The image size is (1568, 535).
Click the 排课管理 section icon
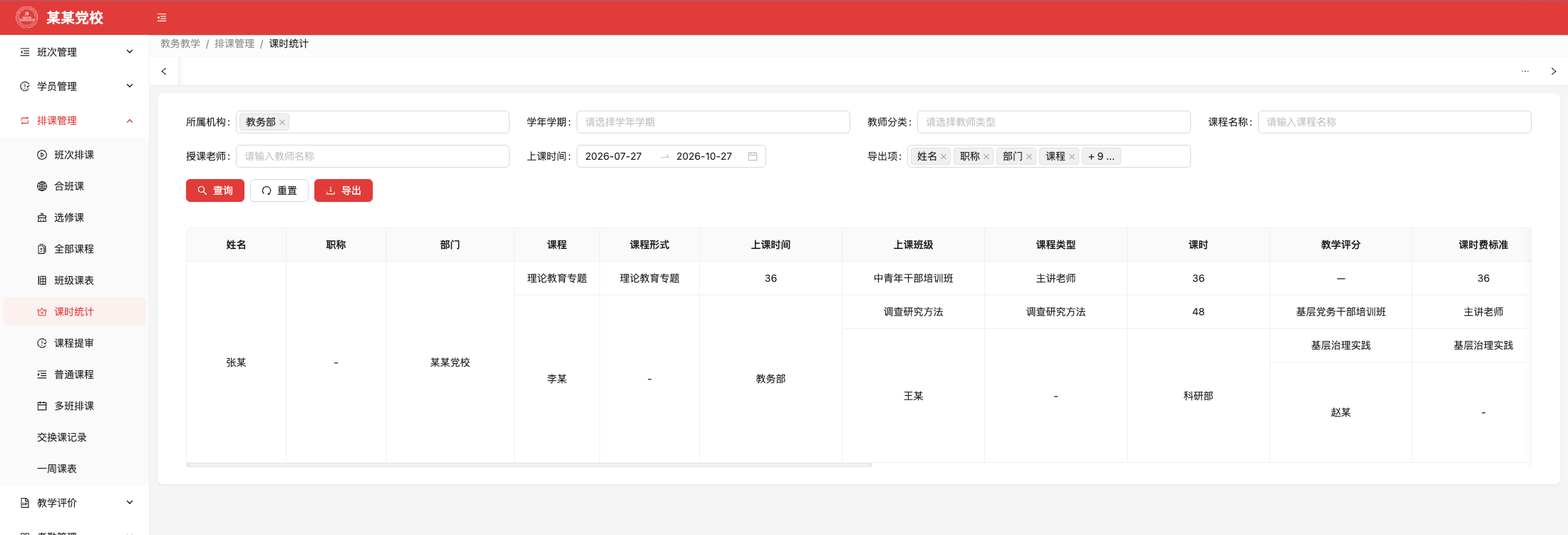(25, 121)
